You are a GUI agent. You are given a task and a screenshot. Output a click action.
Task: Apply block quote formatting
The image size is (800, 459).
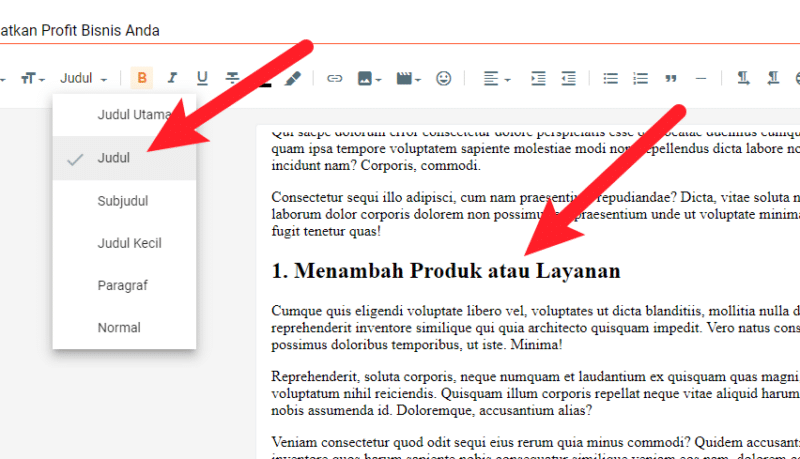[x=670, y=78]
